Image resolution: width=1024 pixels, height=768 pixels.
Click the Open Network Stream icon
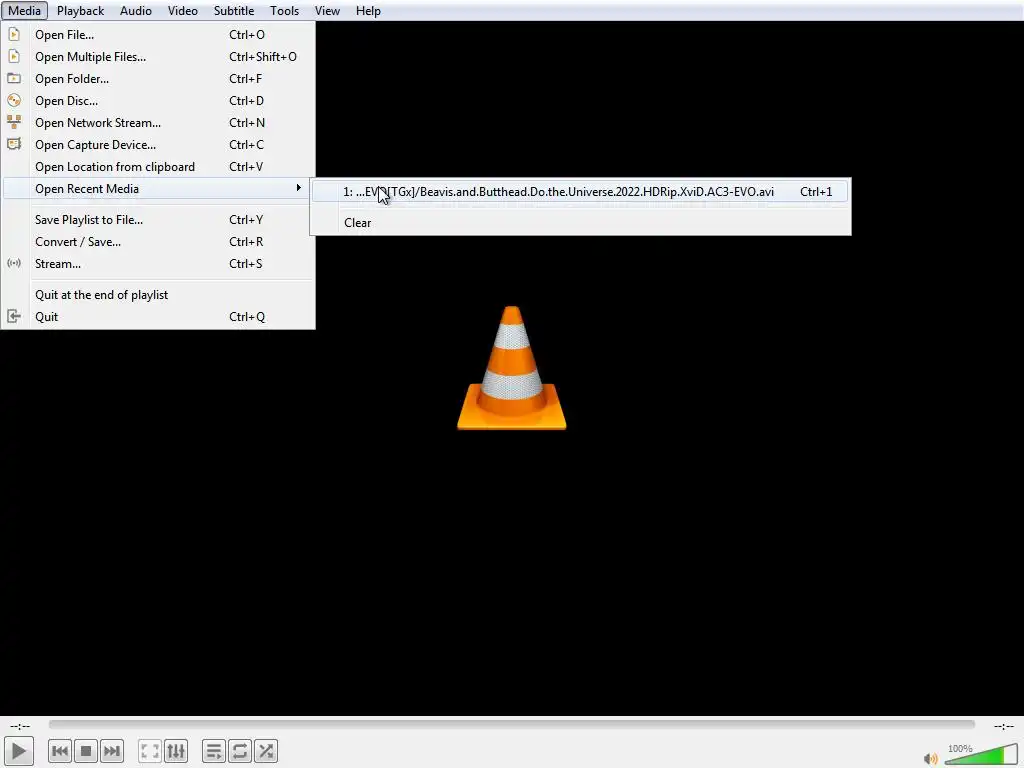click(14, 122)
